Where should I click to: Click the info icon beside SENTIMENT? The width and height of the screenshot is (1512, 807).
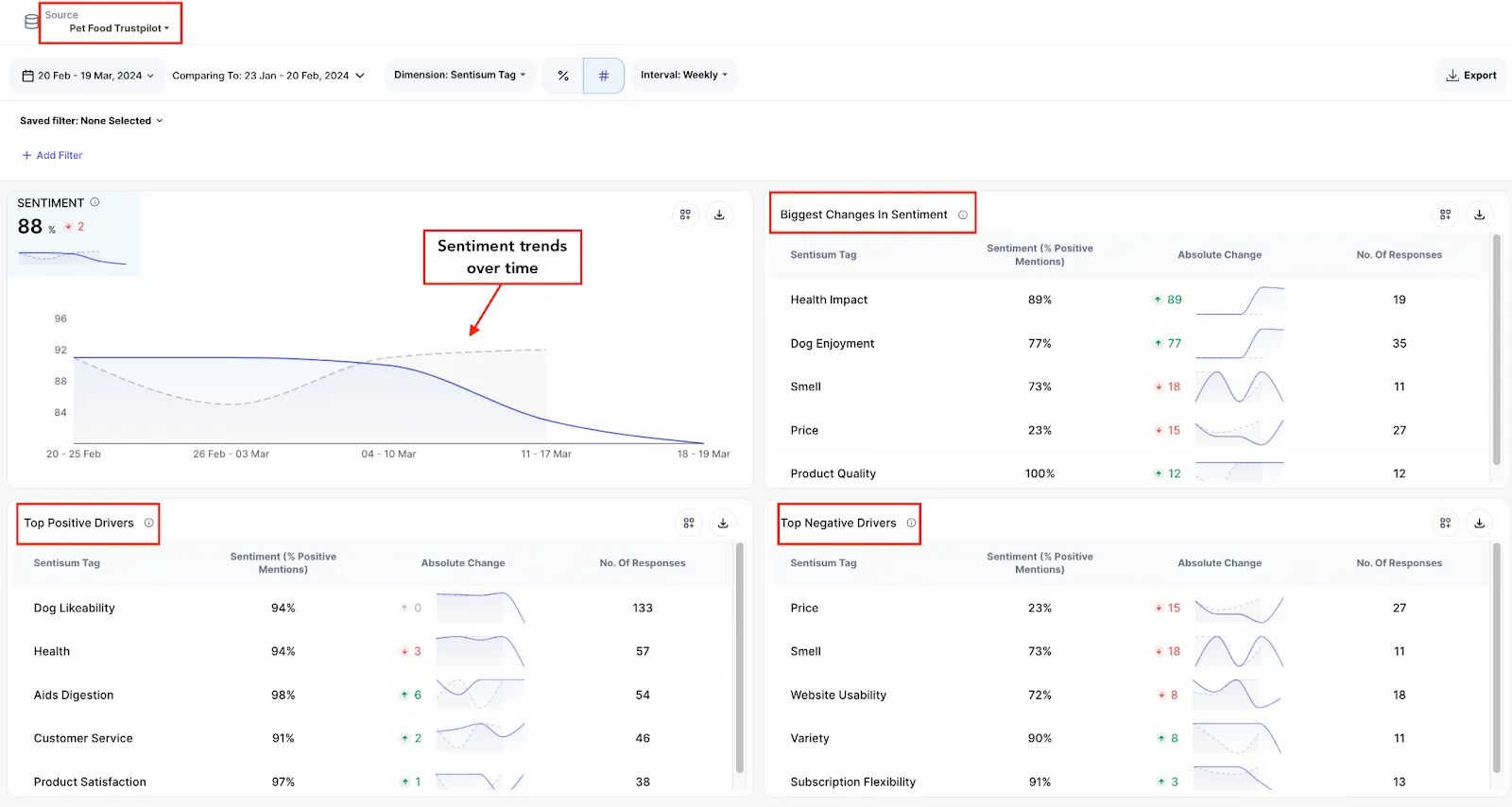[x=94, y=202]
